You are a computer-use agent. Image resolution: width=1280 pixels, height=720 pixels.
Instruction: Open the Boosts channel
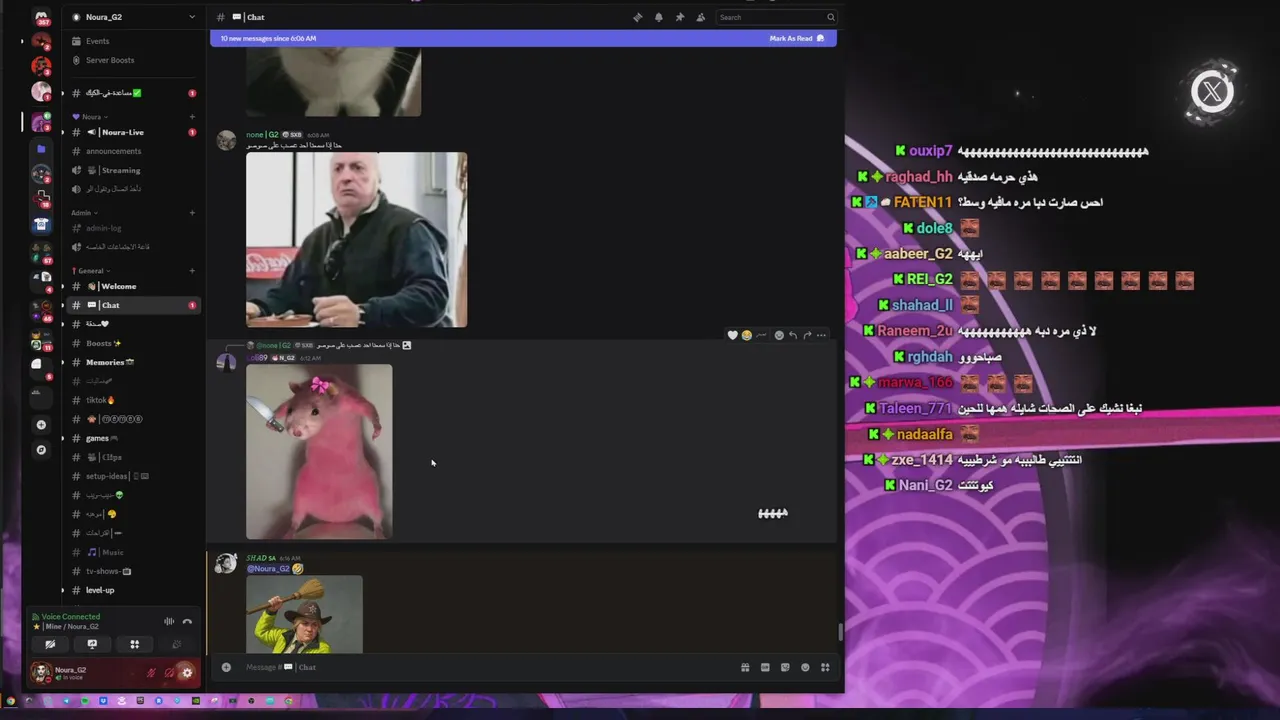[x=133, y=343]
